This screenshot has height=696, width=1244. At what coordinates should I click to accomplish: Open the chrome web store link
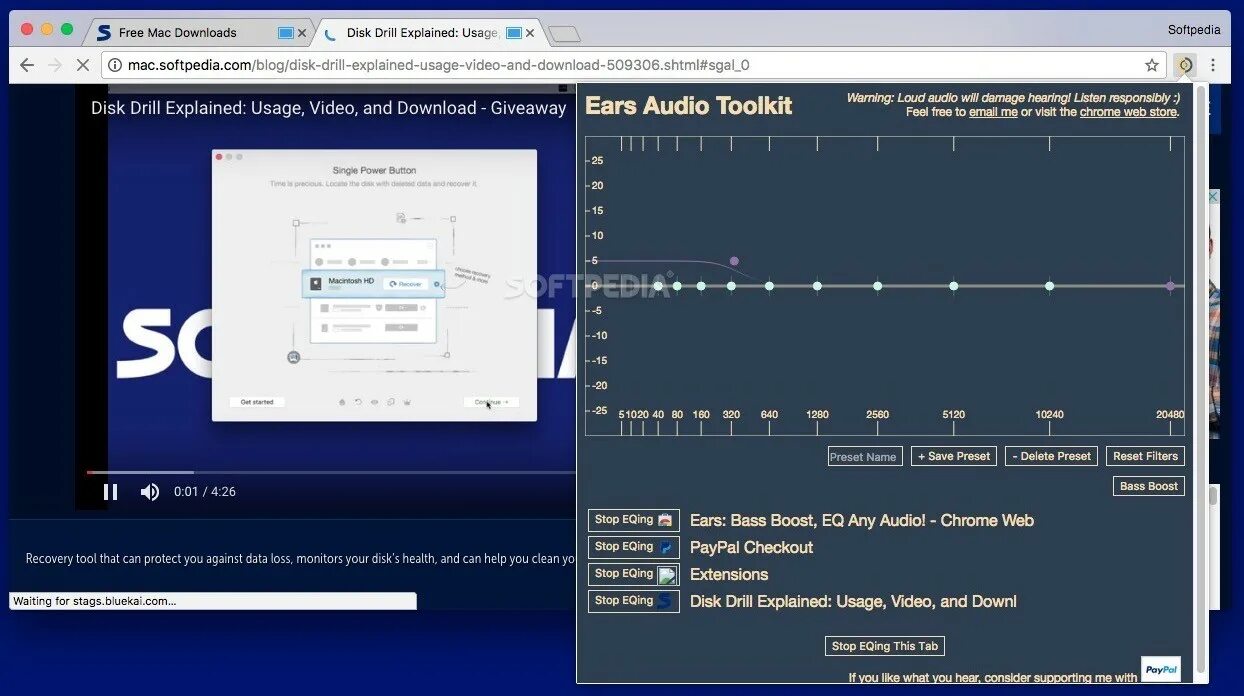tap(1128, 112)
